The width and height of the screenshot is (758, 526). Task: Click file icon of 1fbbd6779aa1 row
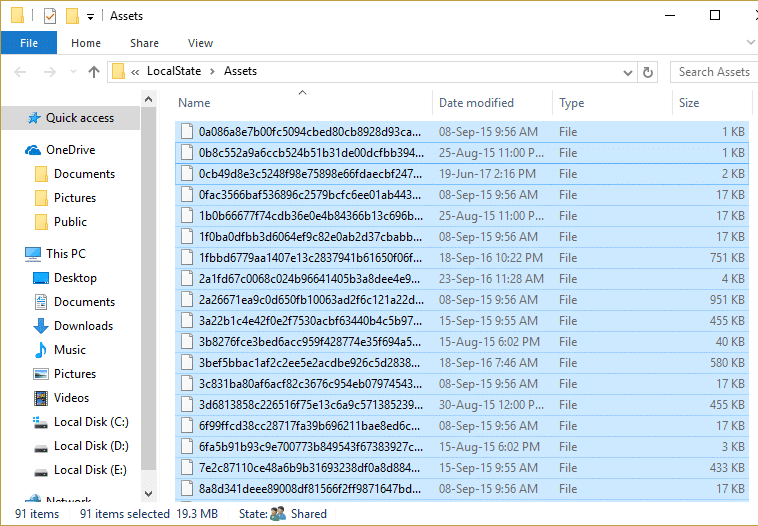(187, 258)
